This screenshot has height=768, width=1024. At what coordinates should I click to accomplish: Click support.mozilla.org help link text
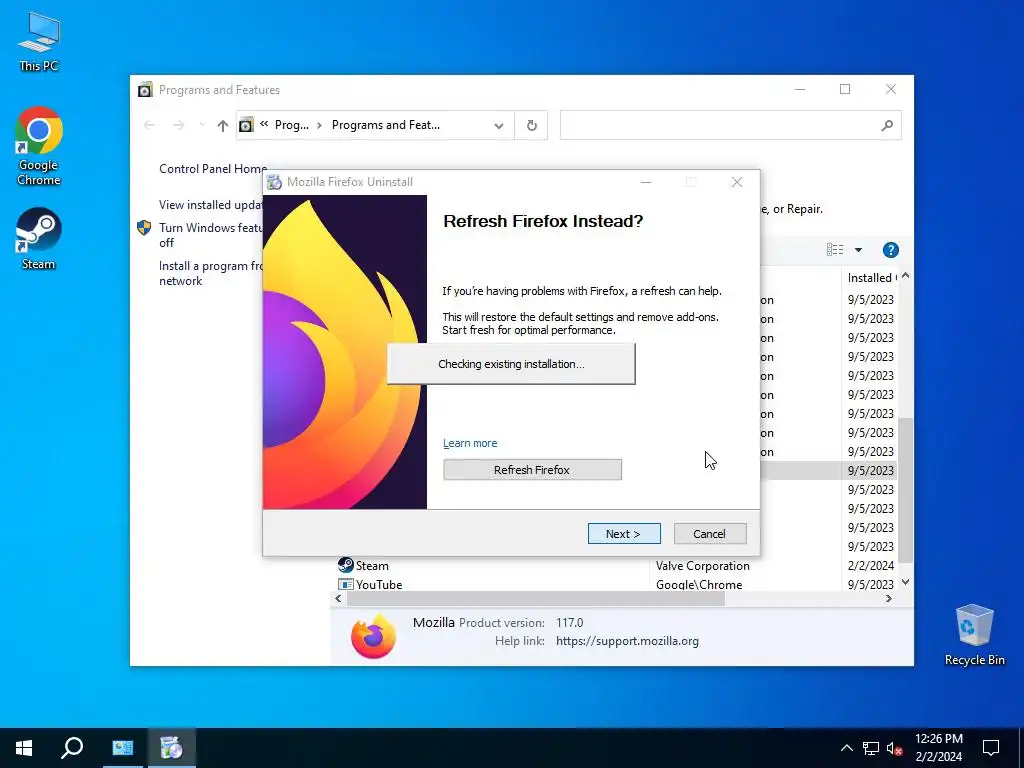627,641
